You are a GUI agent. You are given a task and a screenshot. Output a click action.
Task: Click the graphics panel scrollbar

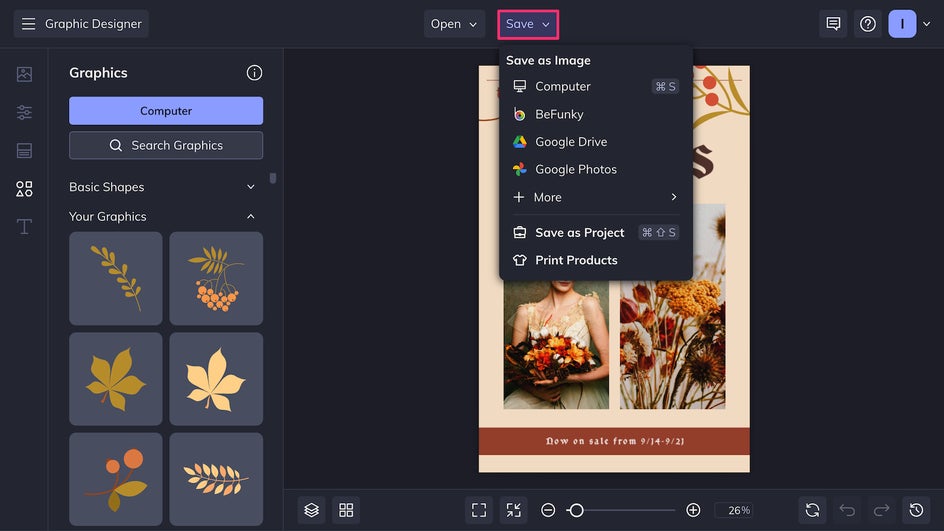click(x=273, y=178)
